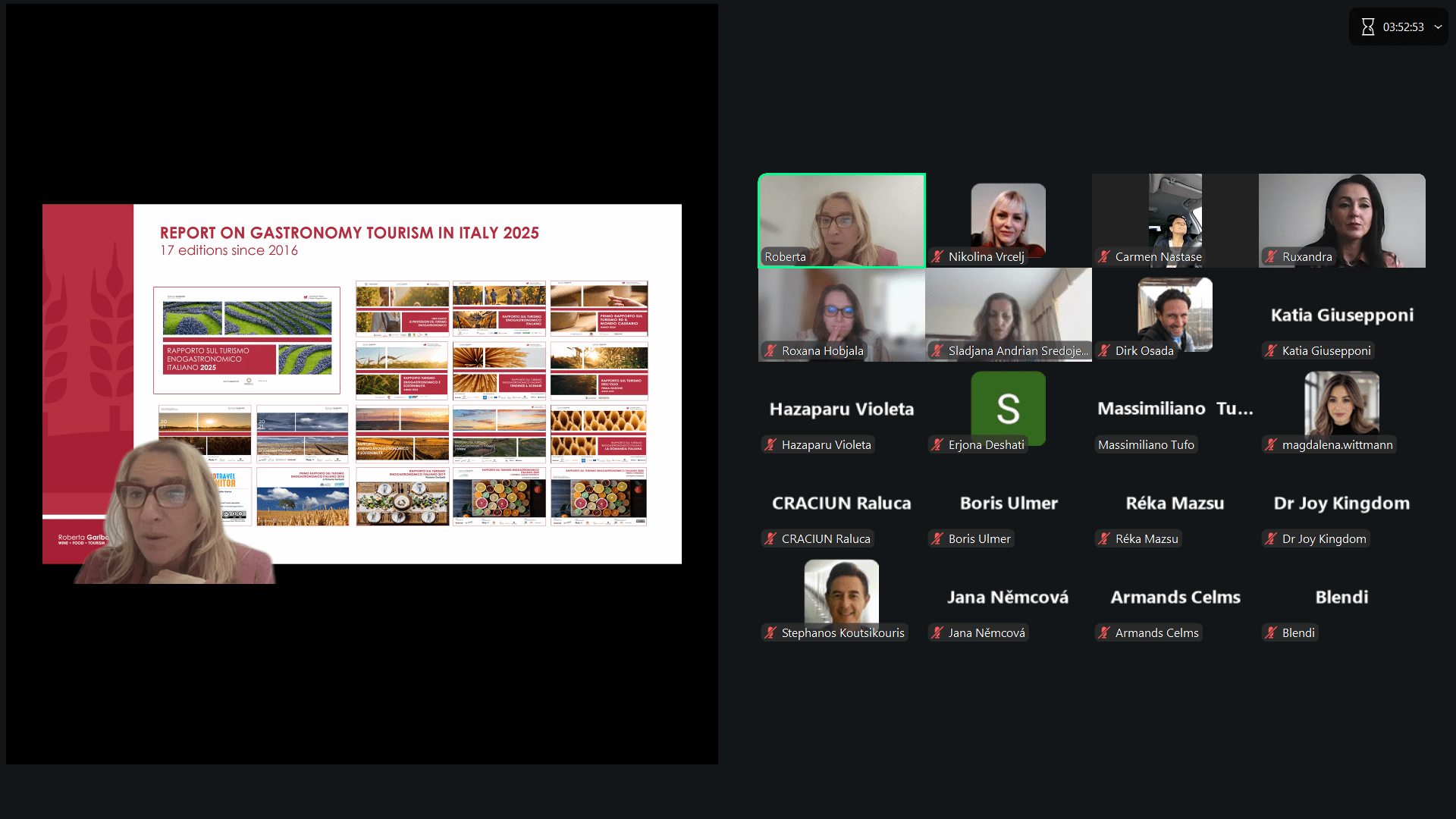Click the 2025 report cover on slide
The image size is (1456, 819).
[246, 340]
